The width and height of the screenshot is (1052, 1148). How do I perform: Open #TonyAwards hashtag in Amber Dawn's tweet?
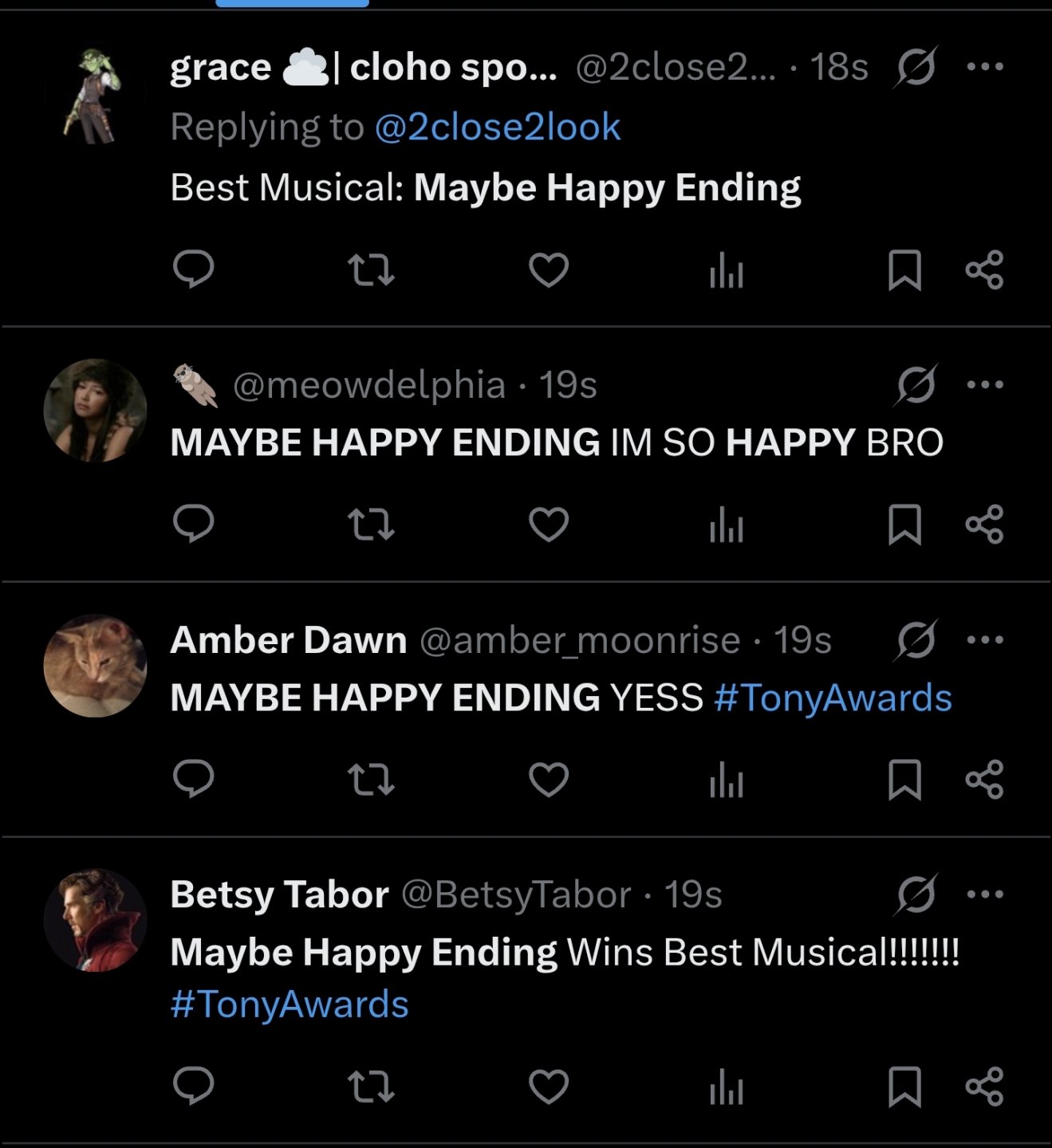pyautogui.click(x=833, y=698)
